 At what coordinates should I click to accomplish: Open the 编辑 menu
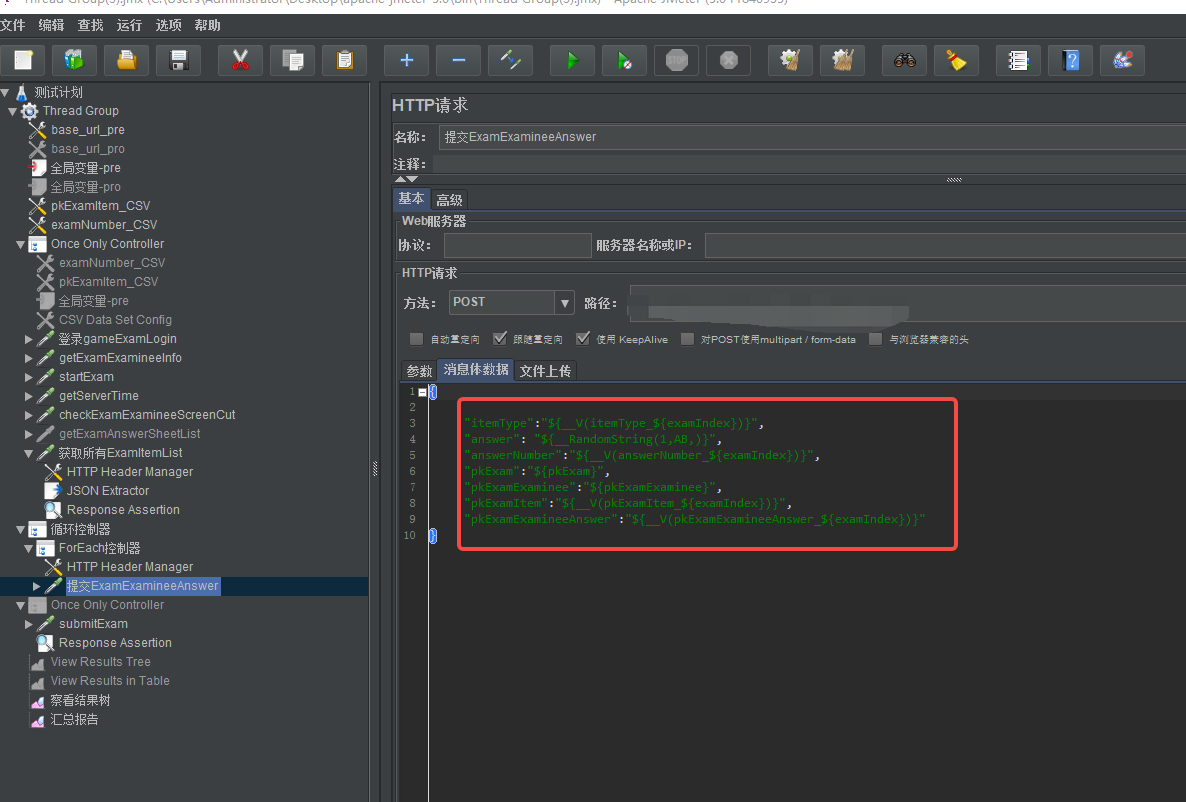(51, 25)
